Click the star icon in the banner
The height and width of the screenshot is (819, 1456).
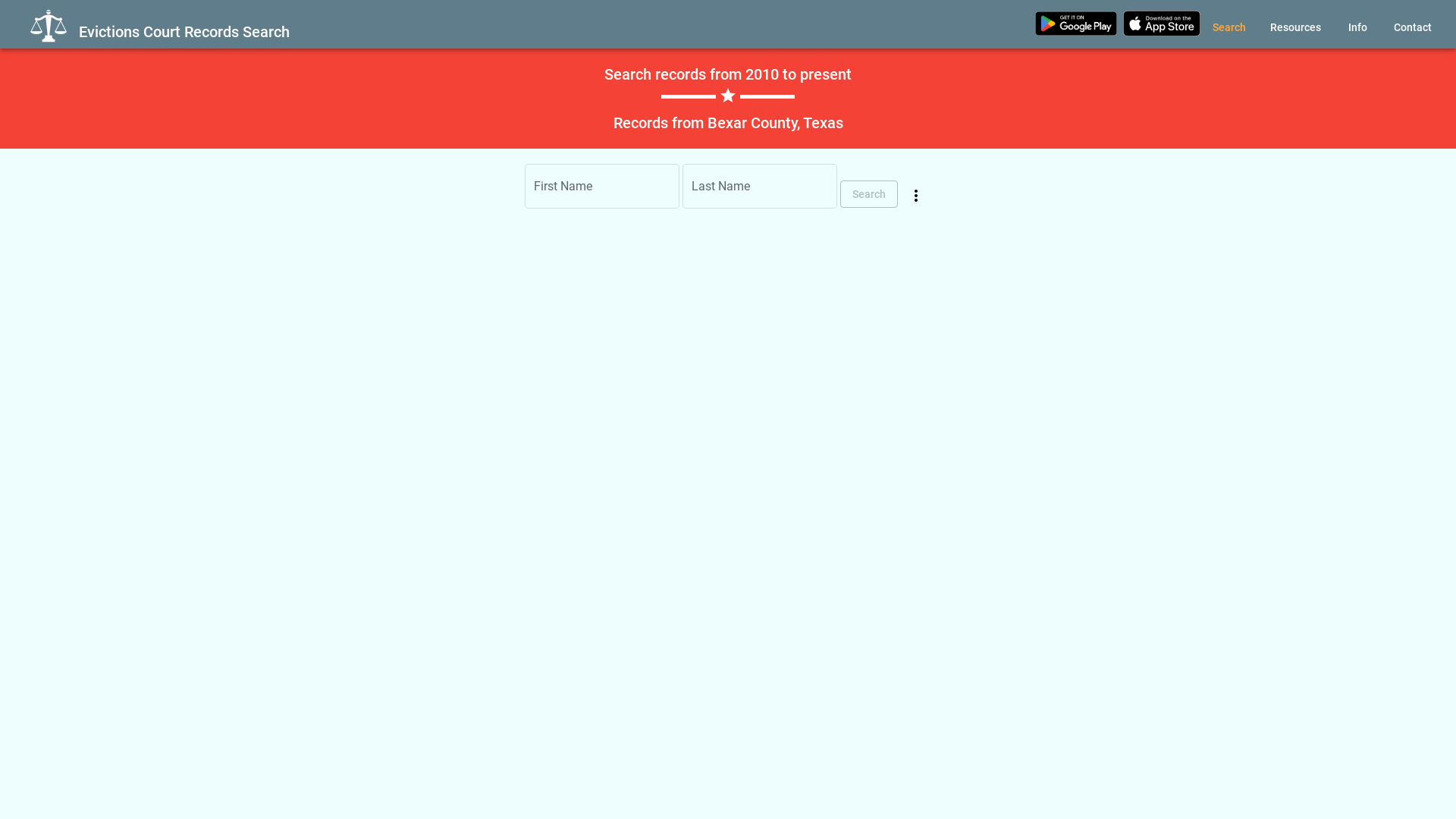point(728,96)
